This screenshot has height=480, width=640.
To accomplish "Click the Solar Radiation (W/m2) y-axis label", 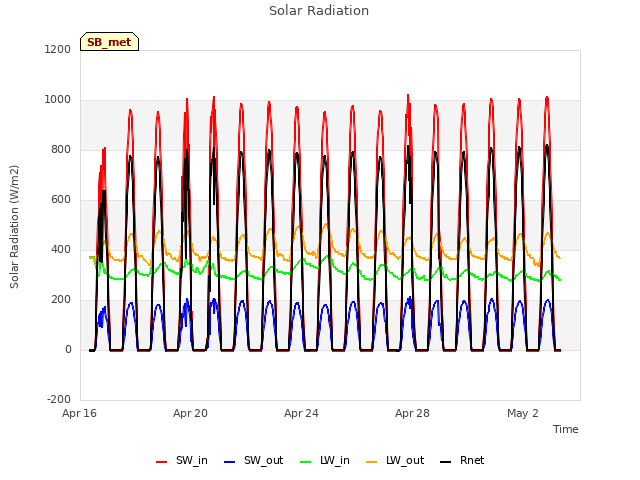I will coord(14,227).
